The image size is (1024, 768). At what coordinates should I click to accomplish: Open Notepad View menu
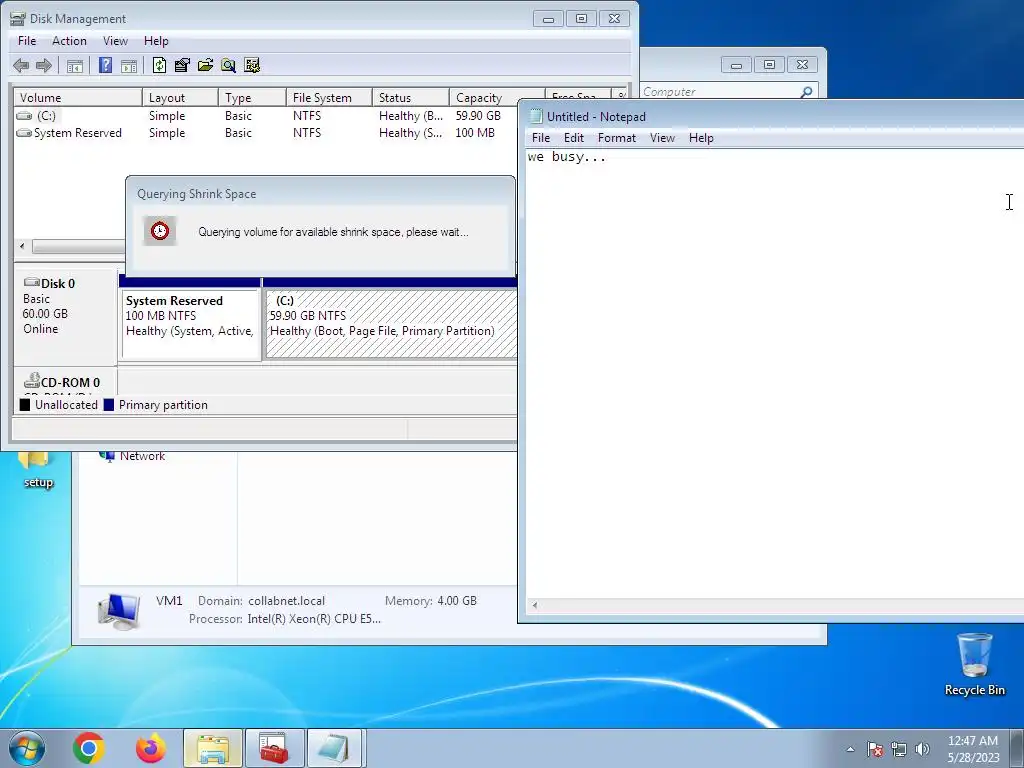pyautogui.click(x=662, y=138)
